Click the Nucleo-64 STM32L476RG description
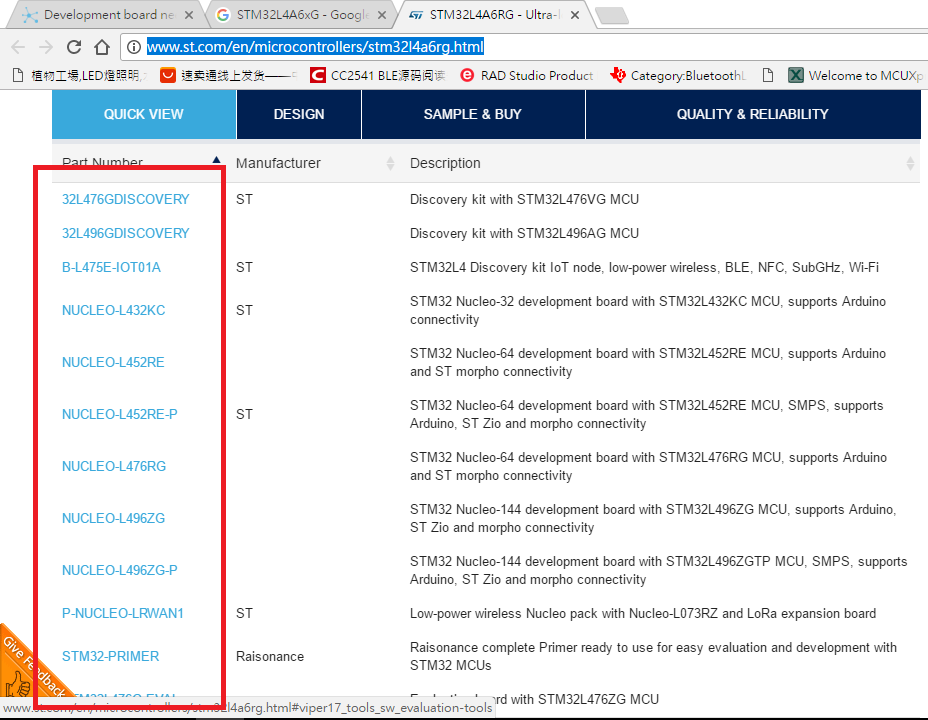The width and height of the screenshot is (928, 720). click(x=649, y=466)
